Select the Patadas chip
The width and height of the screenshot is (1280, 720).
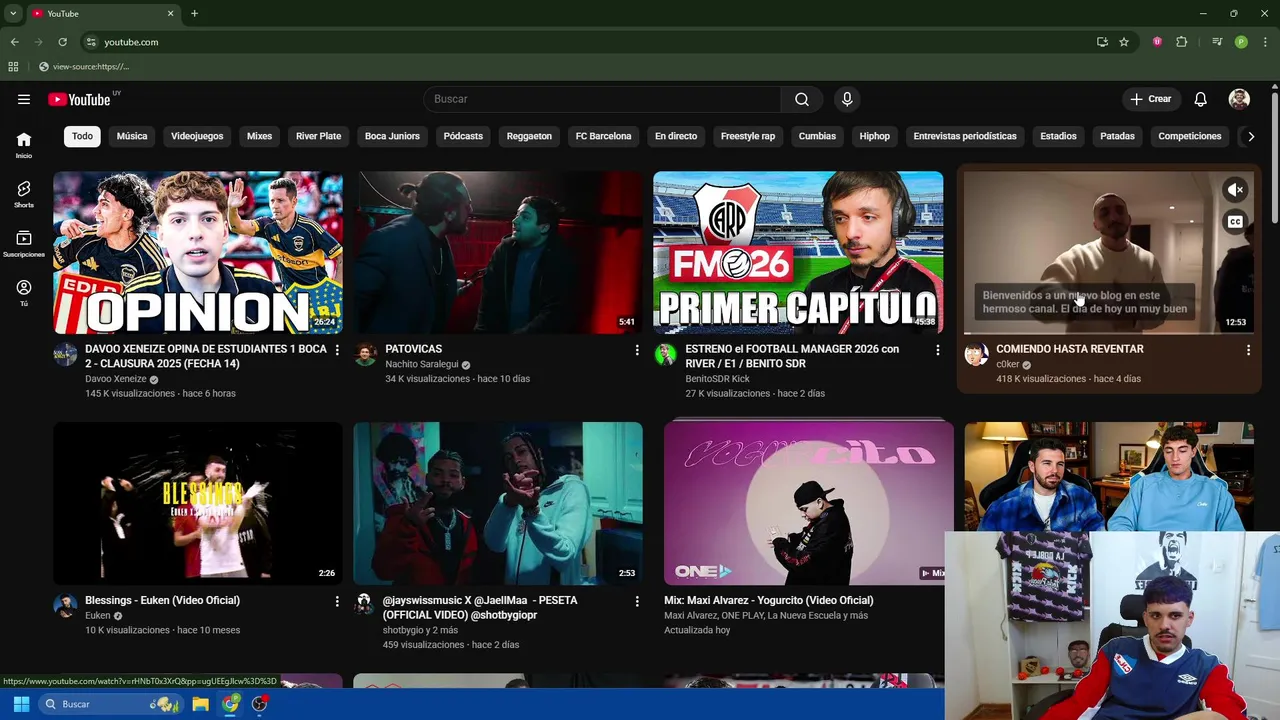point(1117,136)
